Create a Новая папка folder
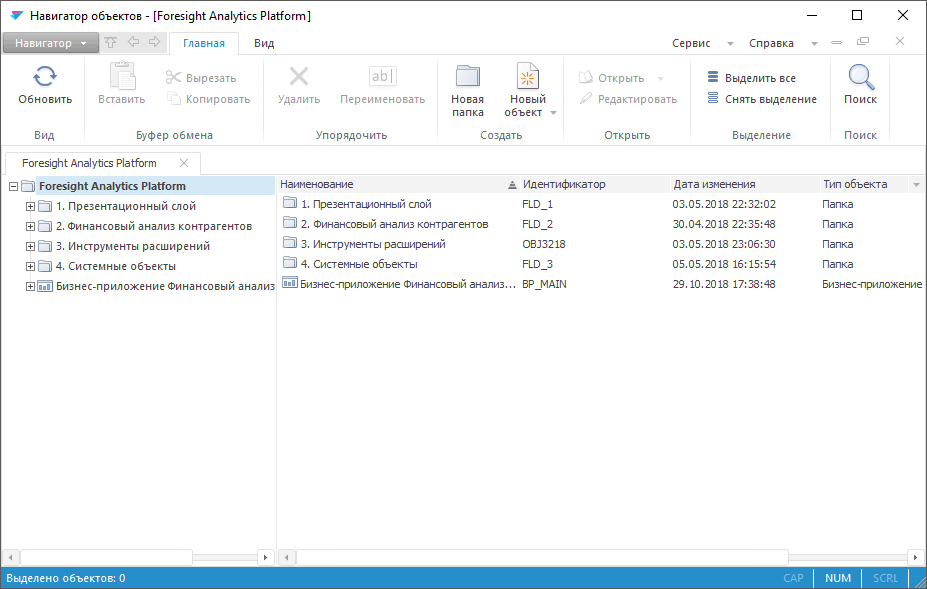Viewport: 927px width, 589px height. point(468,91)
